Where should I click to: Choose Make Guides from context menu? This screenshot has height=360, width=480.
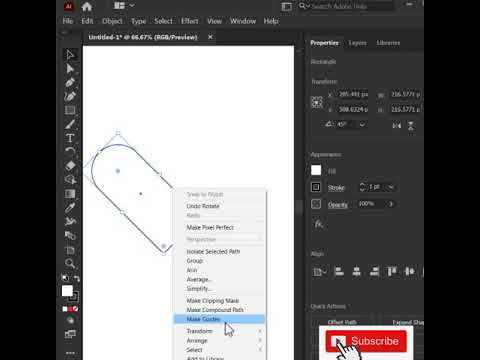coord(220,319)
